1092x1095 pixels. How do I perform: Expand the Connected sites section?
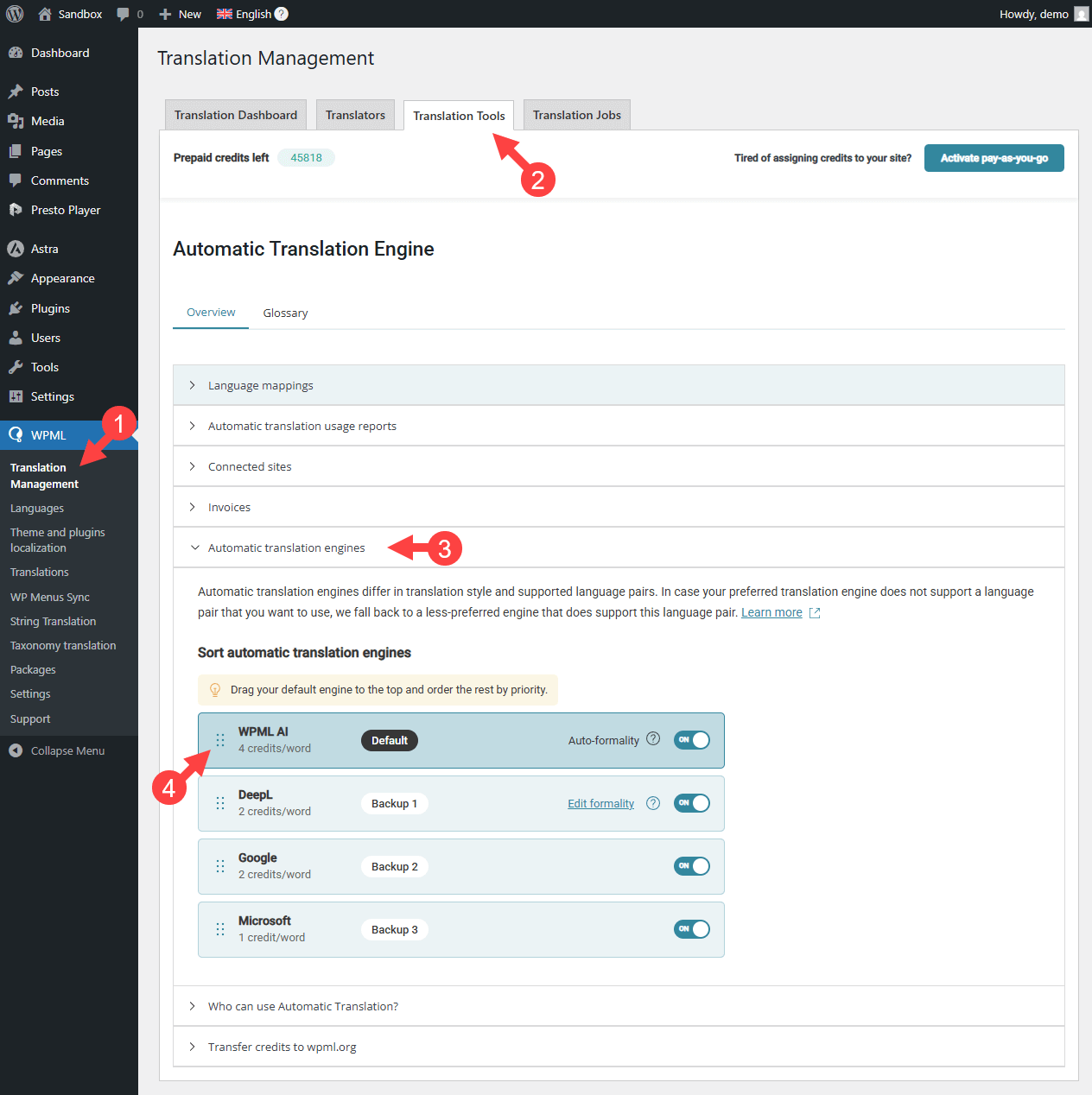point(619,466)
